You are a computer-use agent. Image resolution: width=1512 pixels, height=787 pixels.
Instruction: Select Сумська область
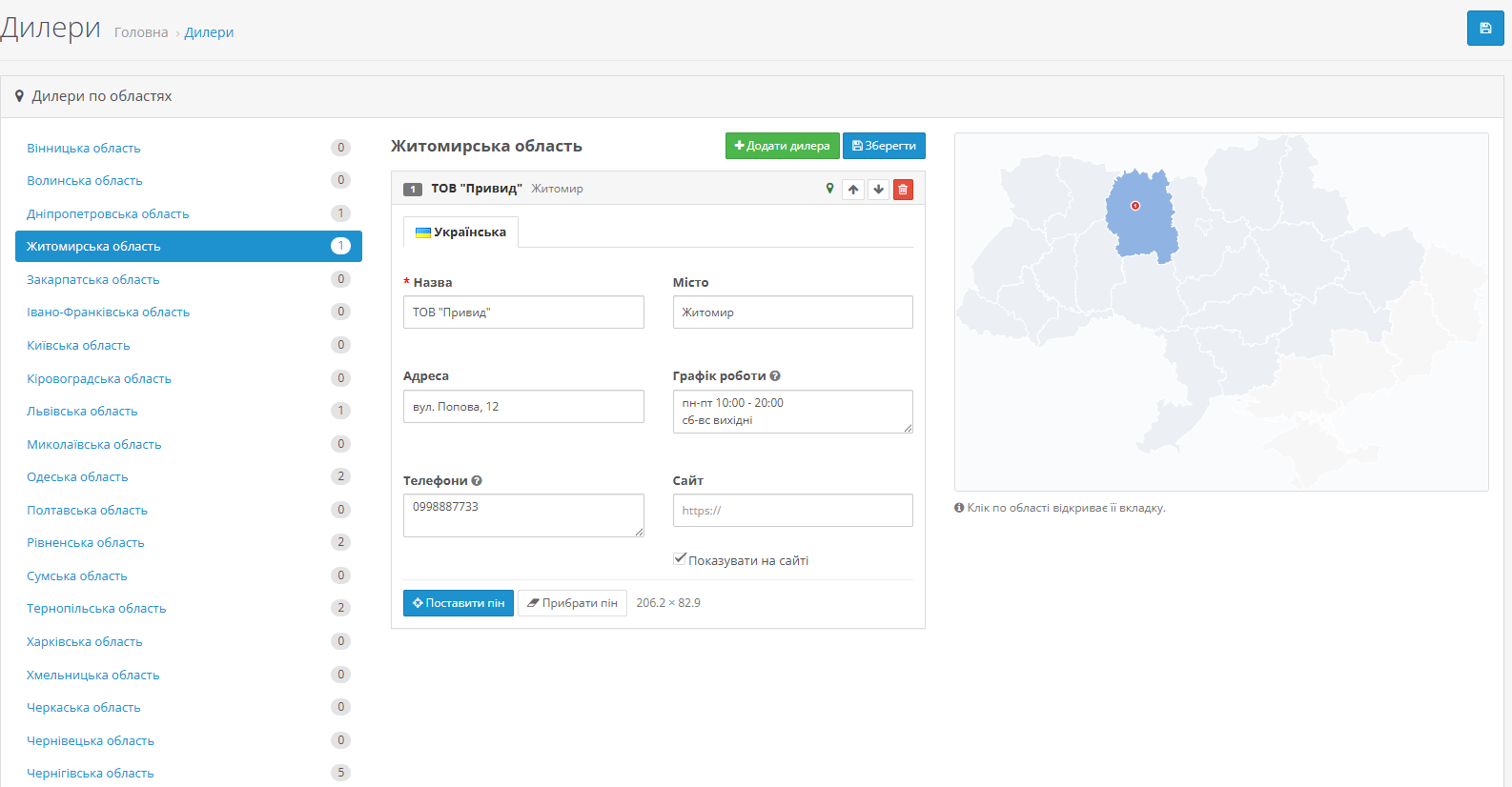click(189, 575)
